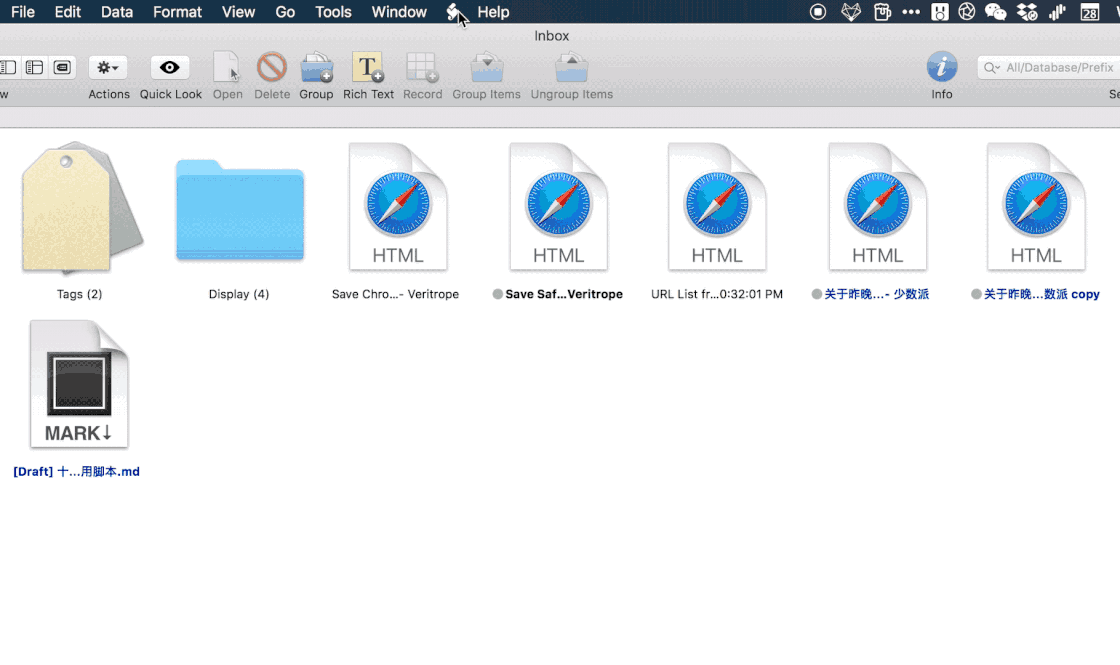Click the Ungroup Items toolbar icon
1120x665 pixels.
571,67
